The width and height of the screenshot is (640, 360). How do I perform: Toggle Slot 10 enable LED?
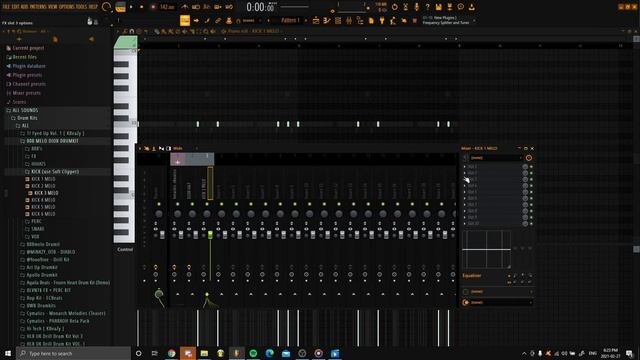[531, 224]
